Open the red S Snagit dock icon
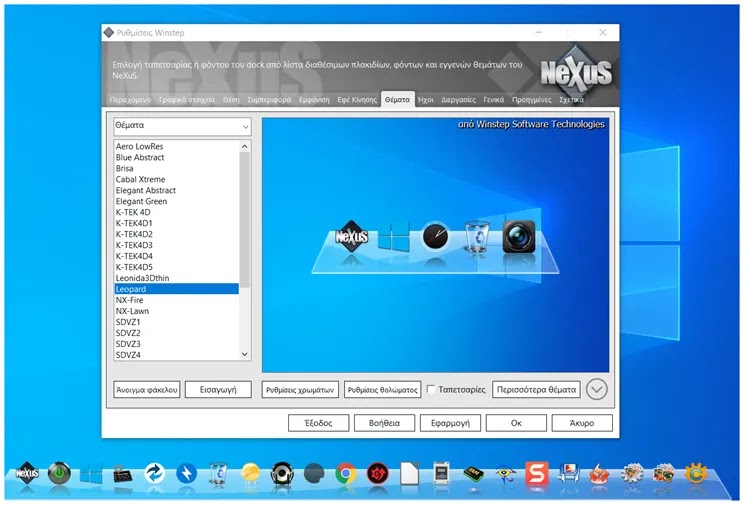Image resolution: width=744 pixels, height=505 pixels. click(537, 473)
